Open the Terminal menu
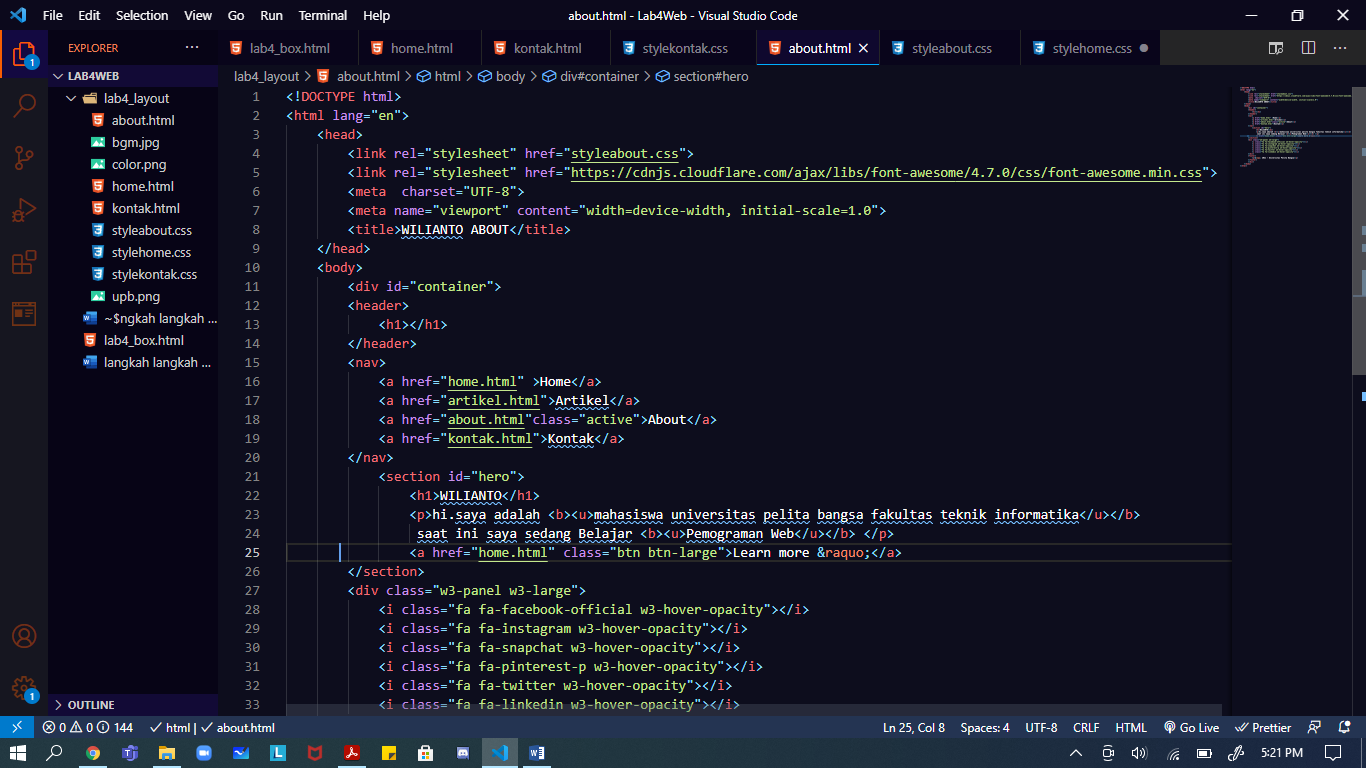This screenshot has width=1366, height=768. [322, 15]
